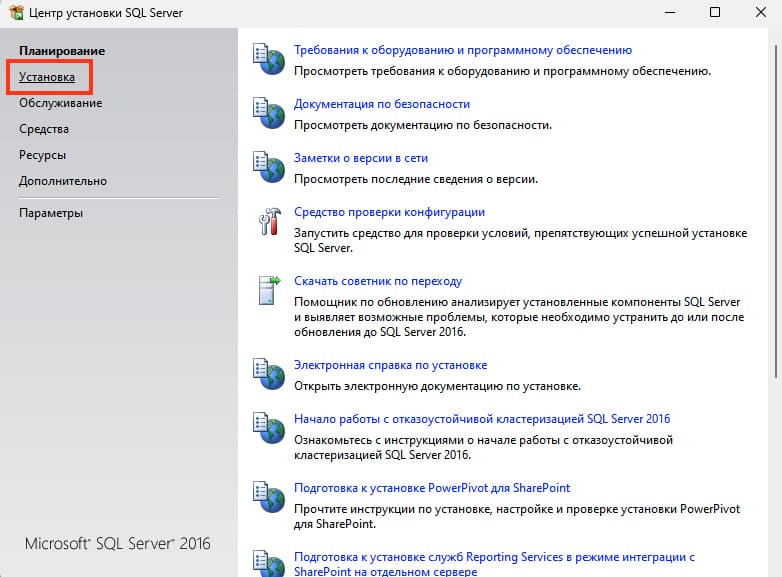Open the Дополнительно section
Viewport: 782px width, 577px height.
tap(63, 181)
